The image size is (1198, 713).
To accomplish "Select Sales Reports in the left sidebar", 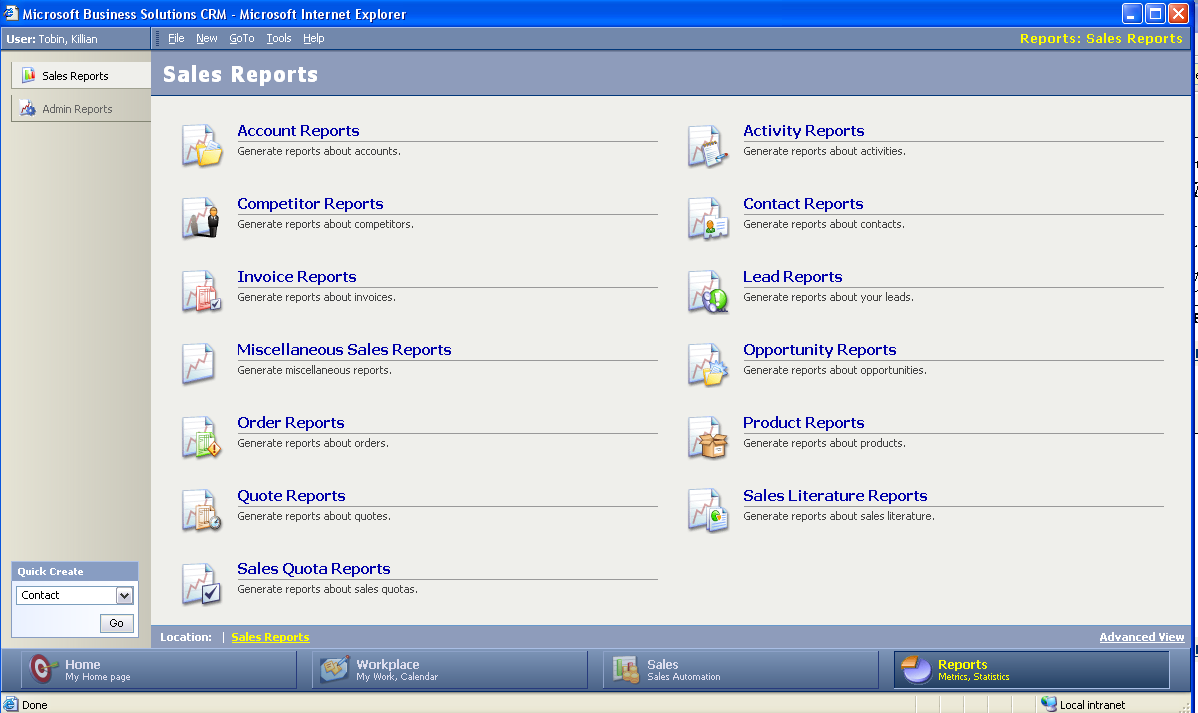I will click(81, 76).
